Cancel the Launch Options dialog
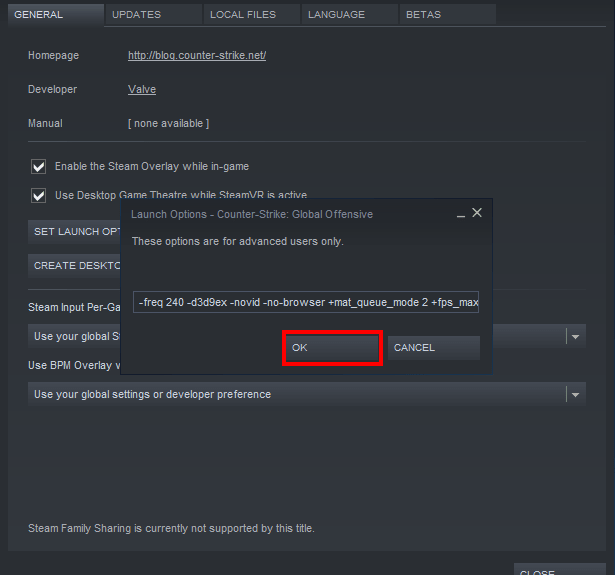Screen dimensions: 615x575 coord(434,348)
